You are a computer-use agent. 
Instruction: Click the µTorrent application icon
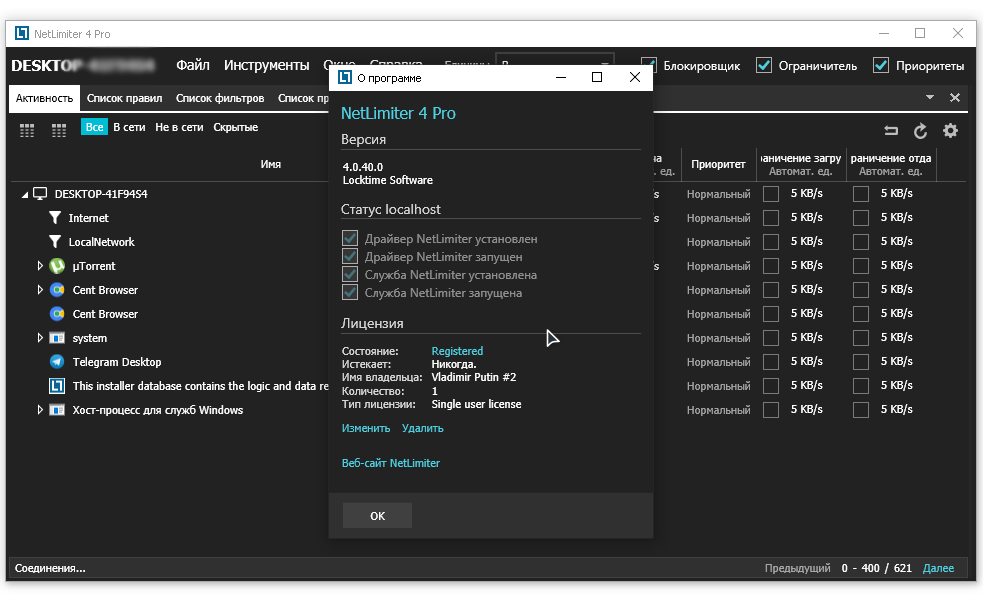point(57,266)
